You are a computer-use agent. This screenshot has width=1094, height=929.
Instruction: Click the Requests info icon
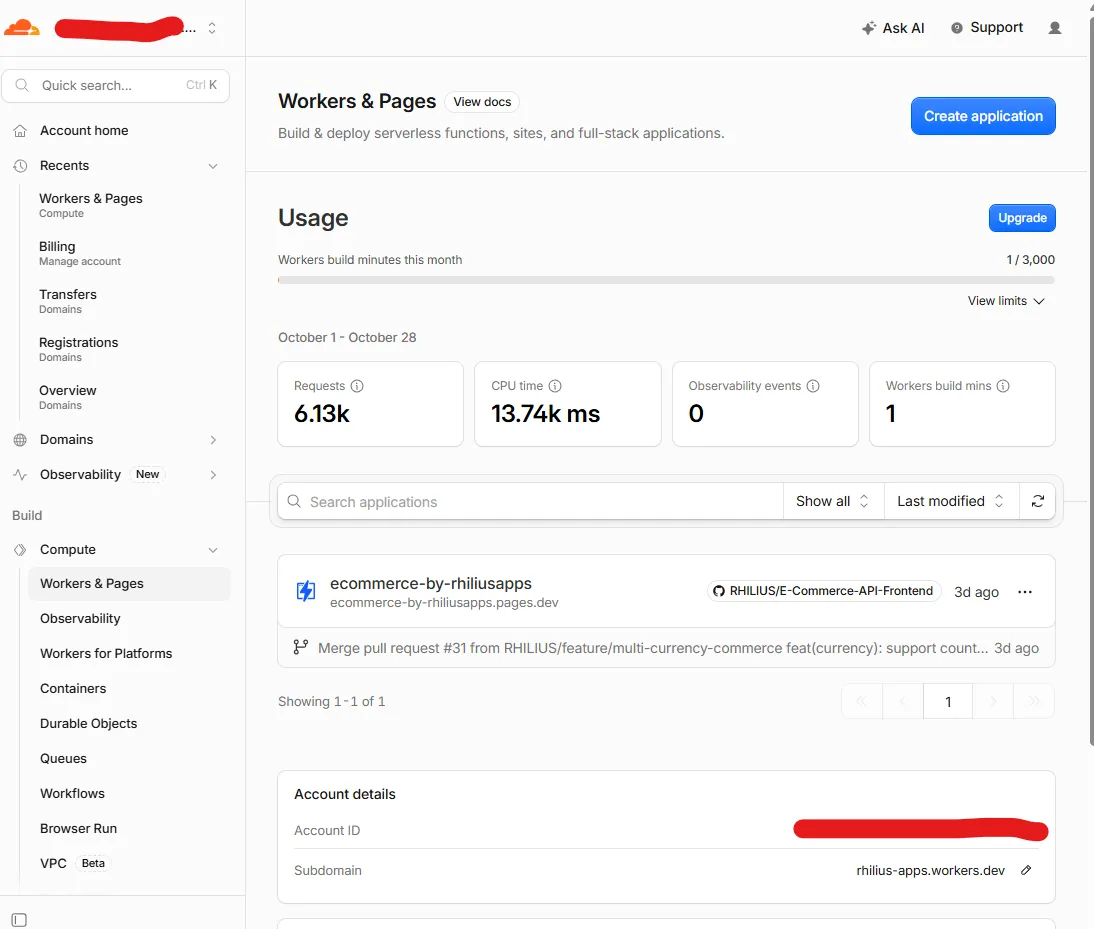pyautogui.click(x=357, y=386)
